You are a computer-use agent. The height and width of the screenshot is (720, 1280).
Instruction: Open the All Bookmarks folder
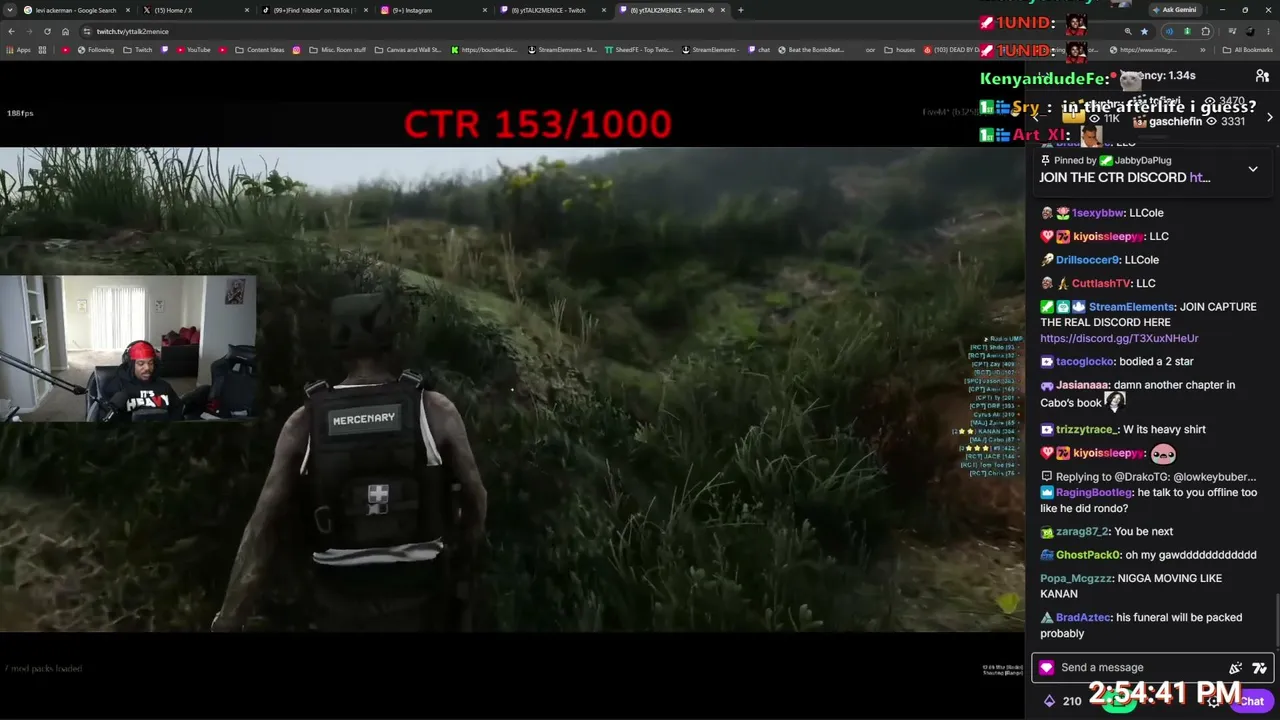(1248, 50)
